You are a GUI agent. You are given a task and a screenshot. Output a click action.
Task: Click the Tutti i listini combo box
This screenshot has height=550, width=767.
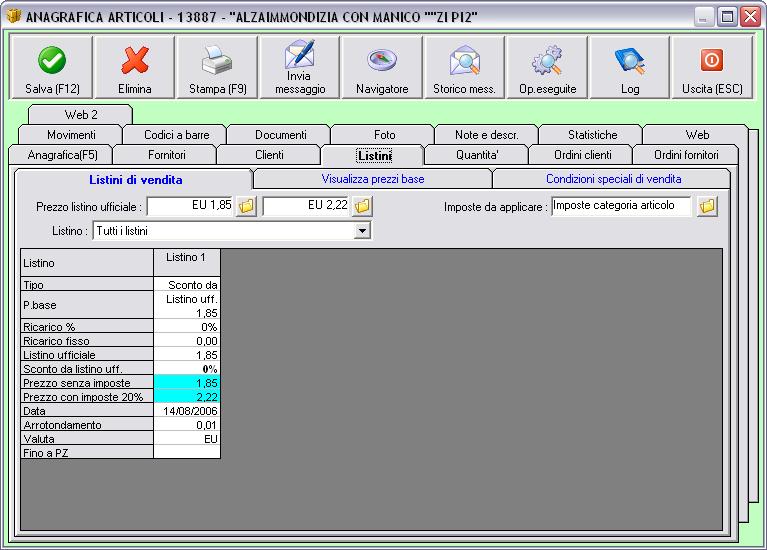tap(232, 230)
